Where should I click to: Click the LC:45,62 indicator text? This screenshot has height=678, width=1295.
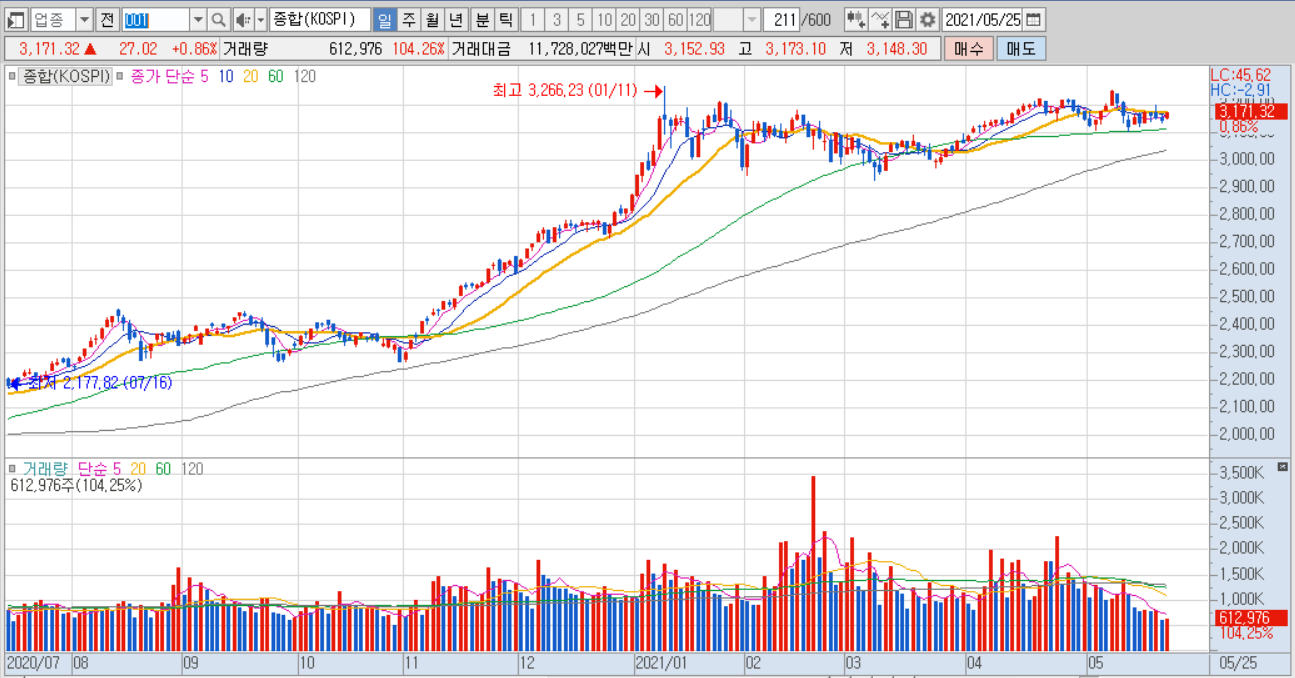(x=1240, y=75)
